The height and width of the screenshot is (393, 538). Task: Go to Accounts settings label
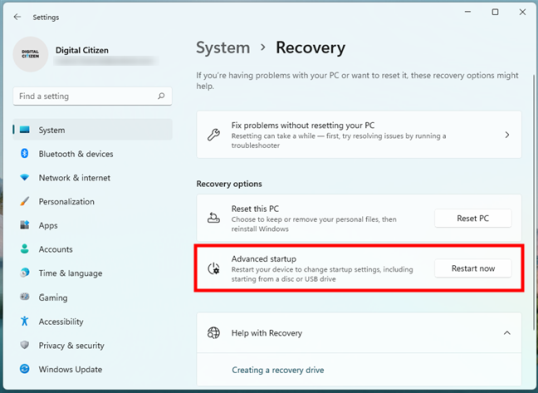point(56,249)
